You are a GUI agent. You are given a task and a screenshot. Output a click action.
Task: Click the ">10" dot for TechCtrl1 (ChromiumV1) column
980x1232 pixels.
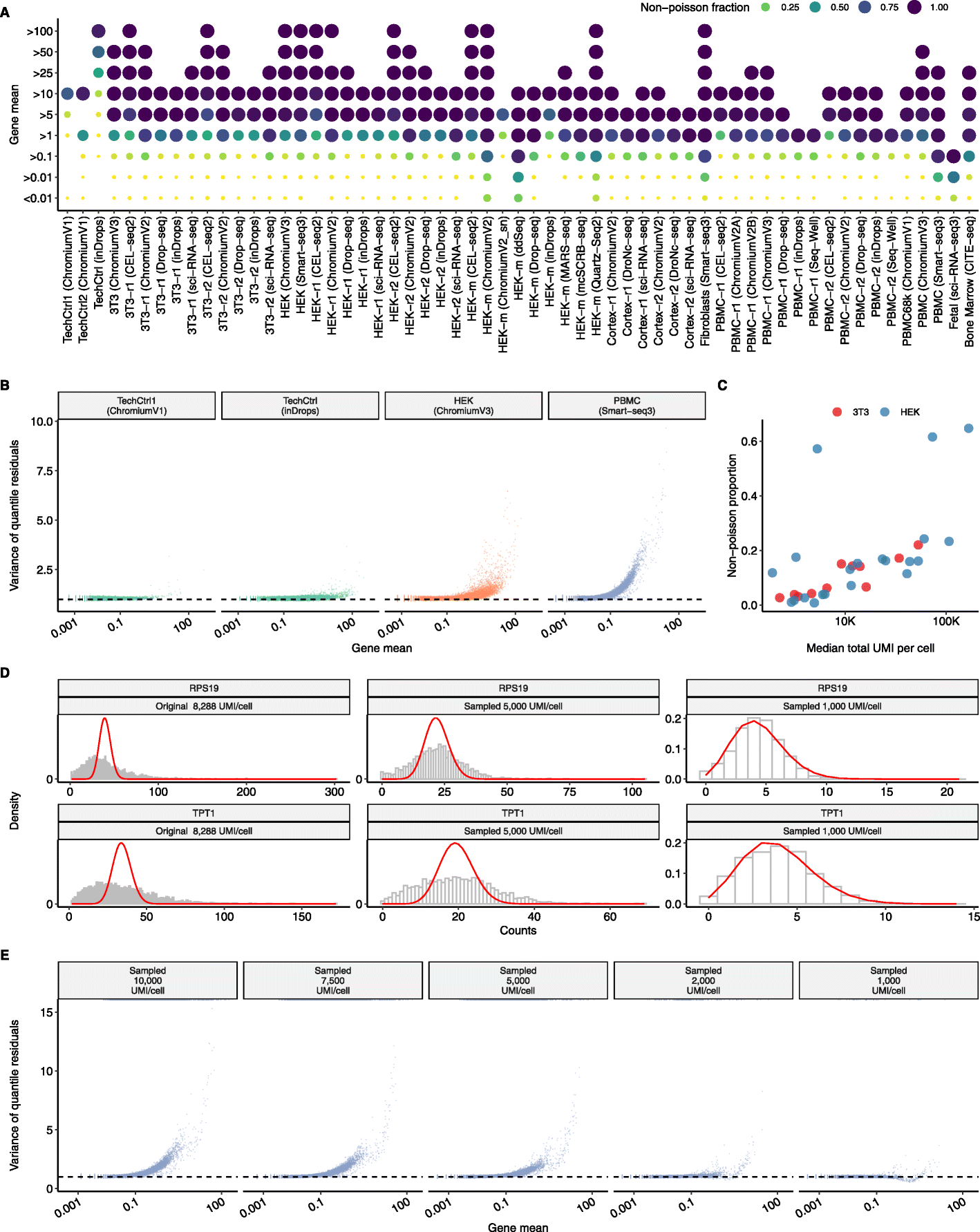(x=67, y=94)
